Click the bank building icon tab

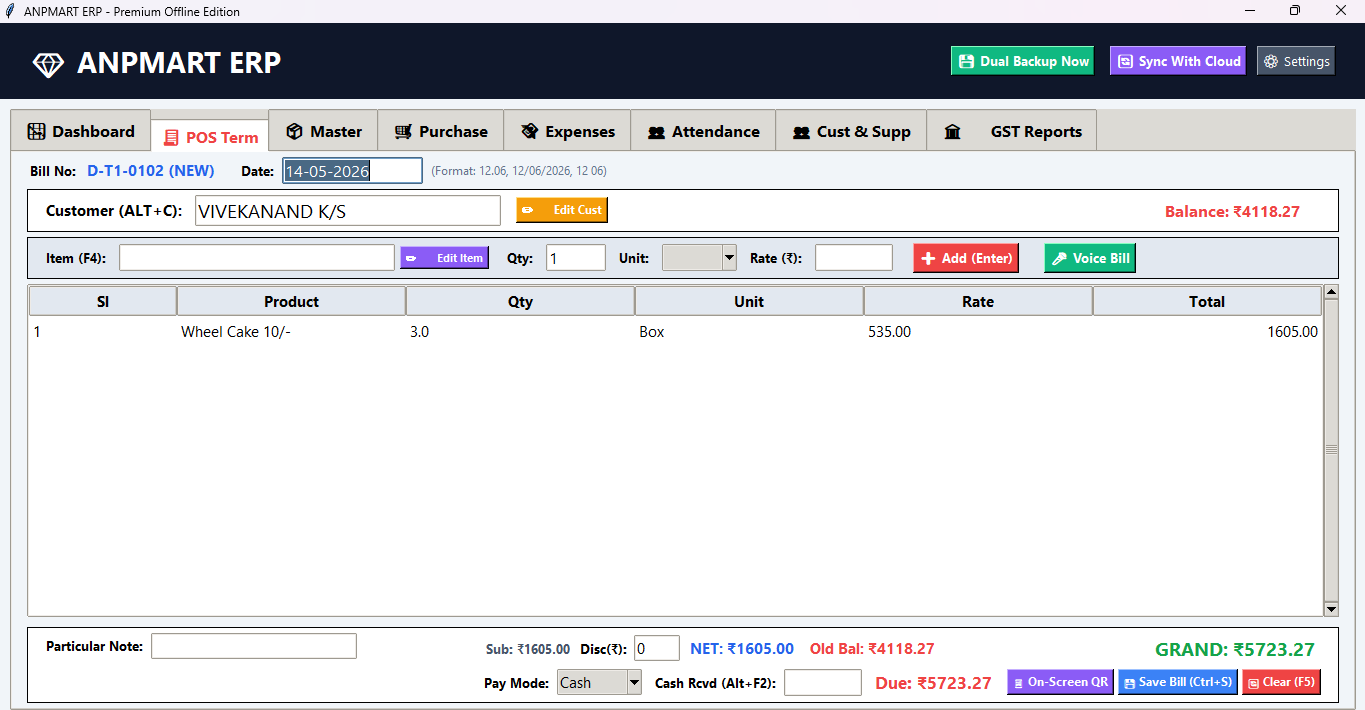point(952,131)
